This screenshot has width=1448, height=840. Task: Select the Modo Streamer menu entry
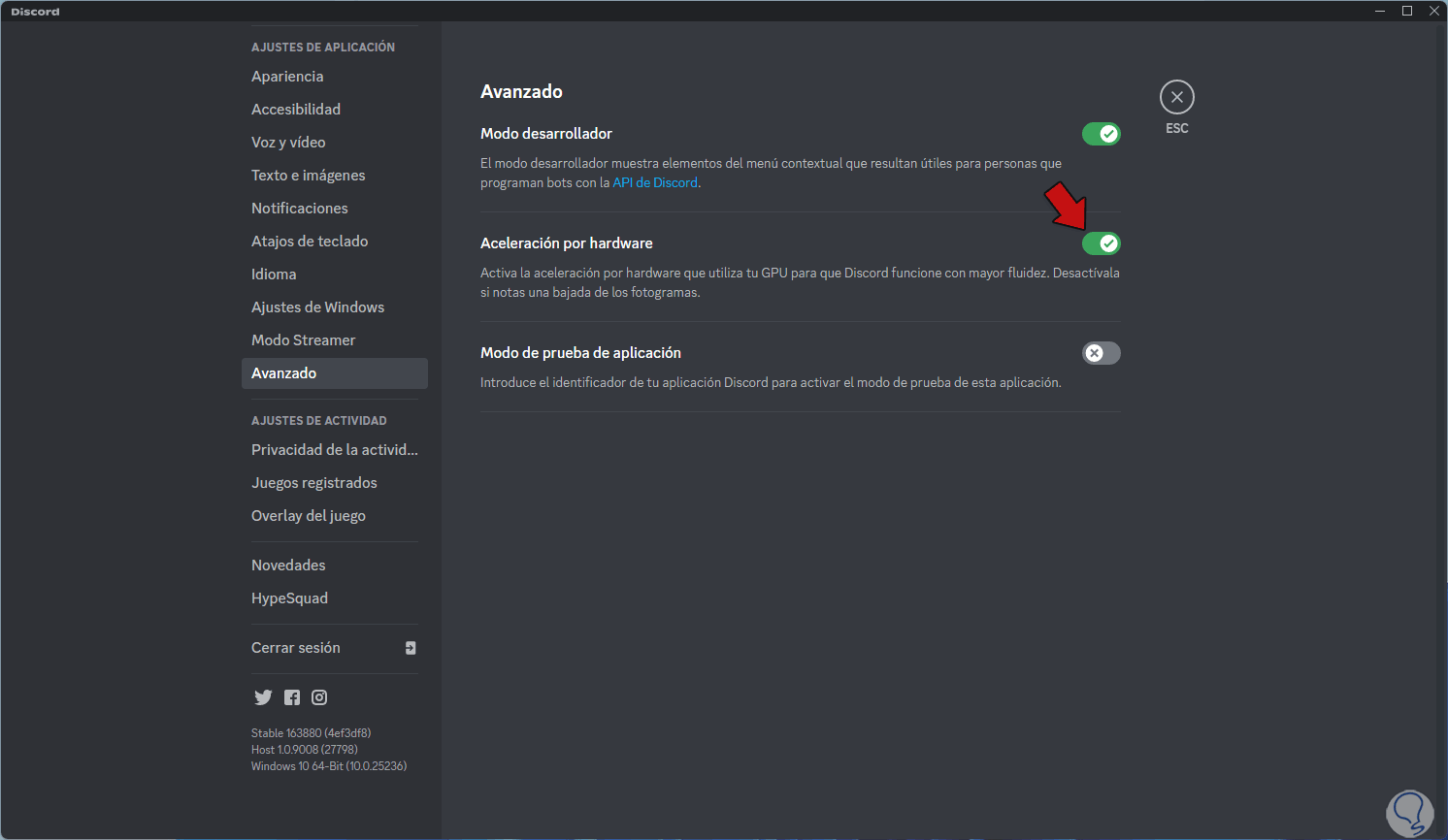303,340
